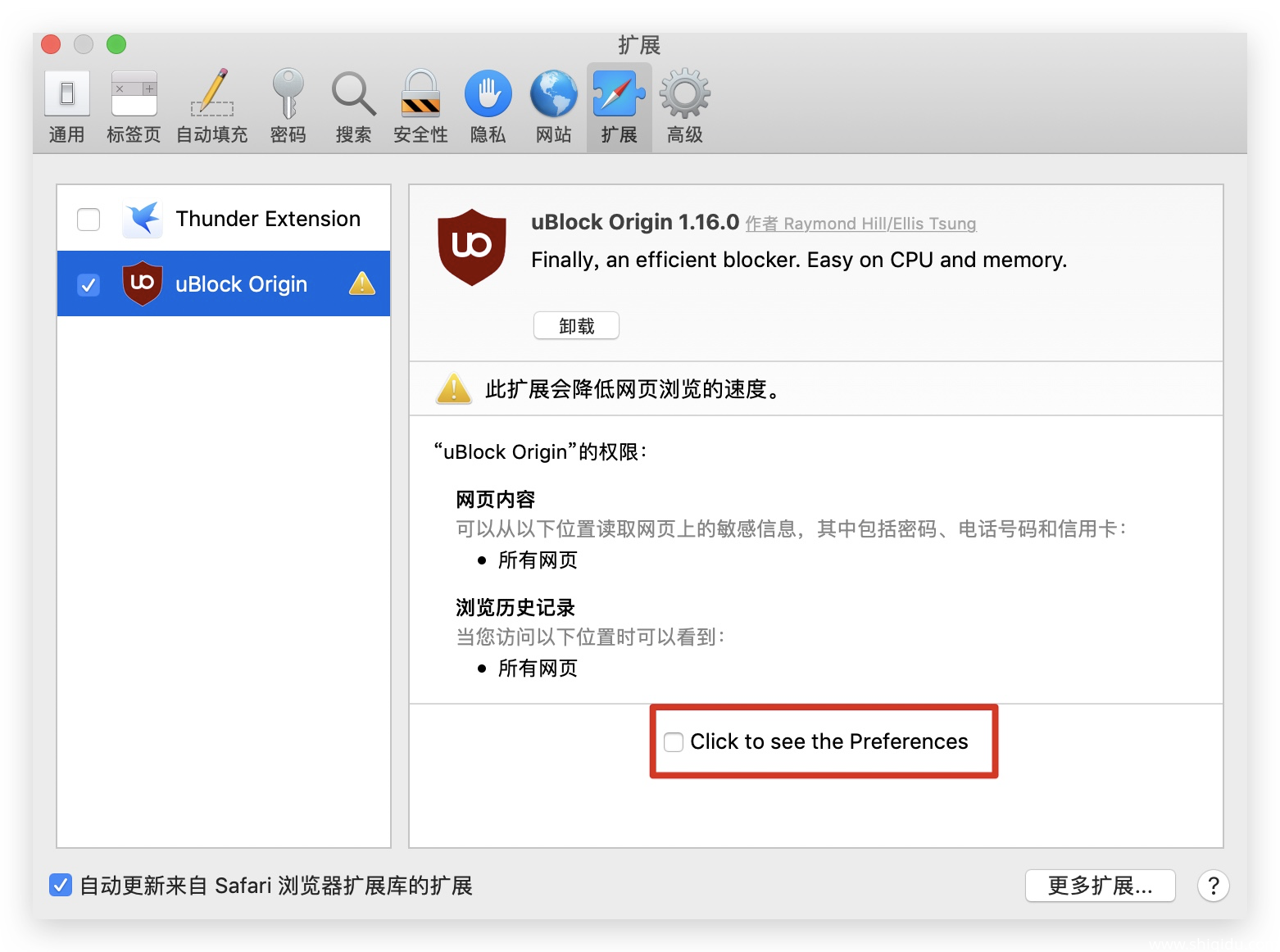Click the large uBlock Origin logo
Screen dimensions: 1280x952
[x=472, y=247]
